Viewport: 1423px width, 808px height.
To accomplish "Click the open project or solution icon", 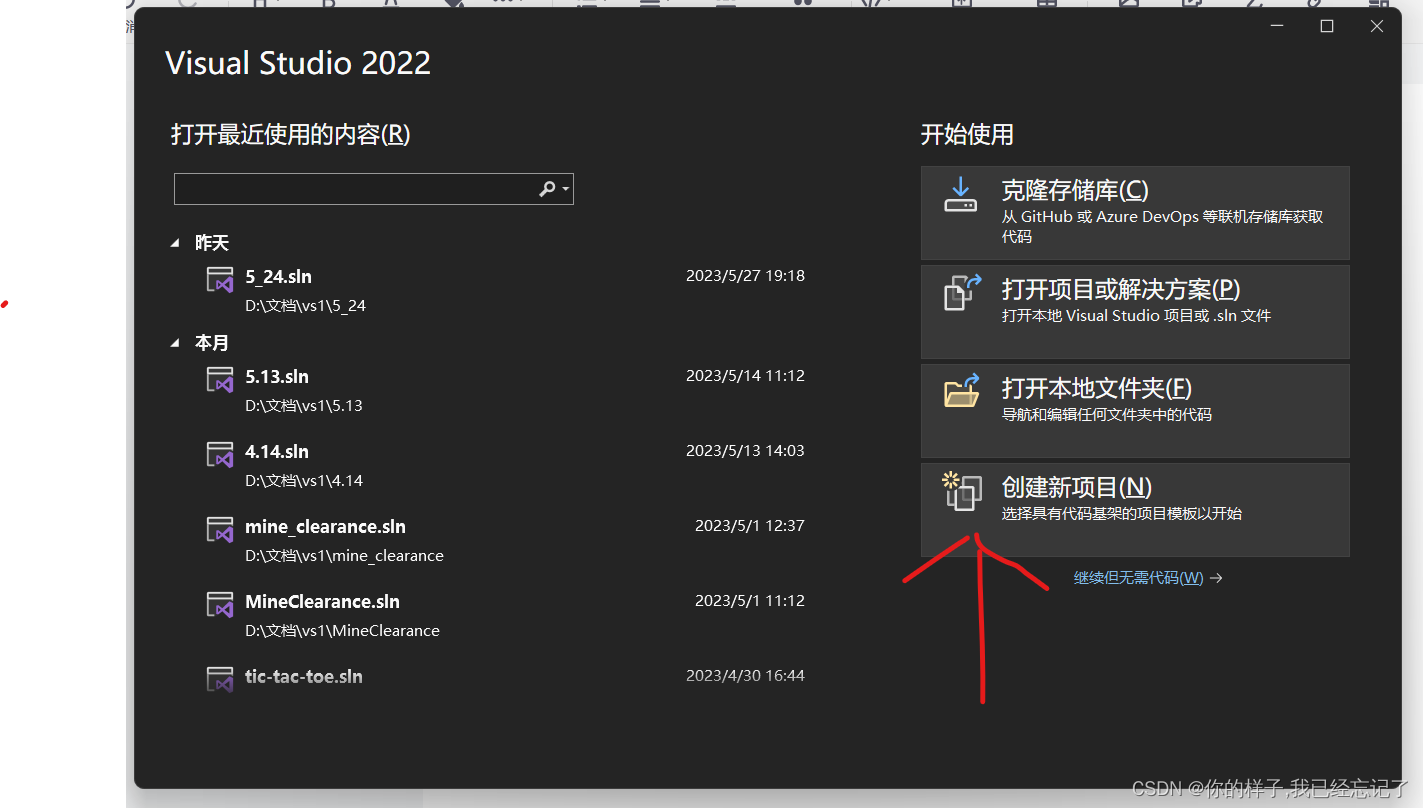I will click(x=963, y=293).
